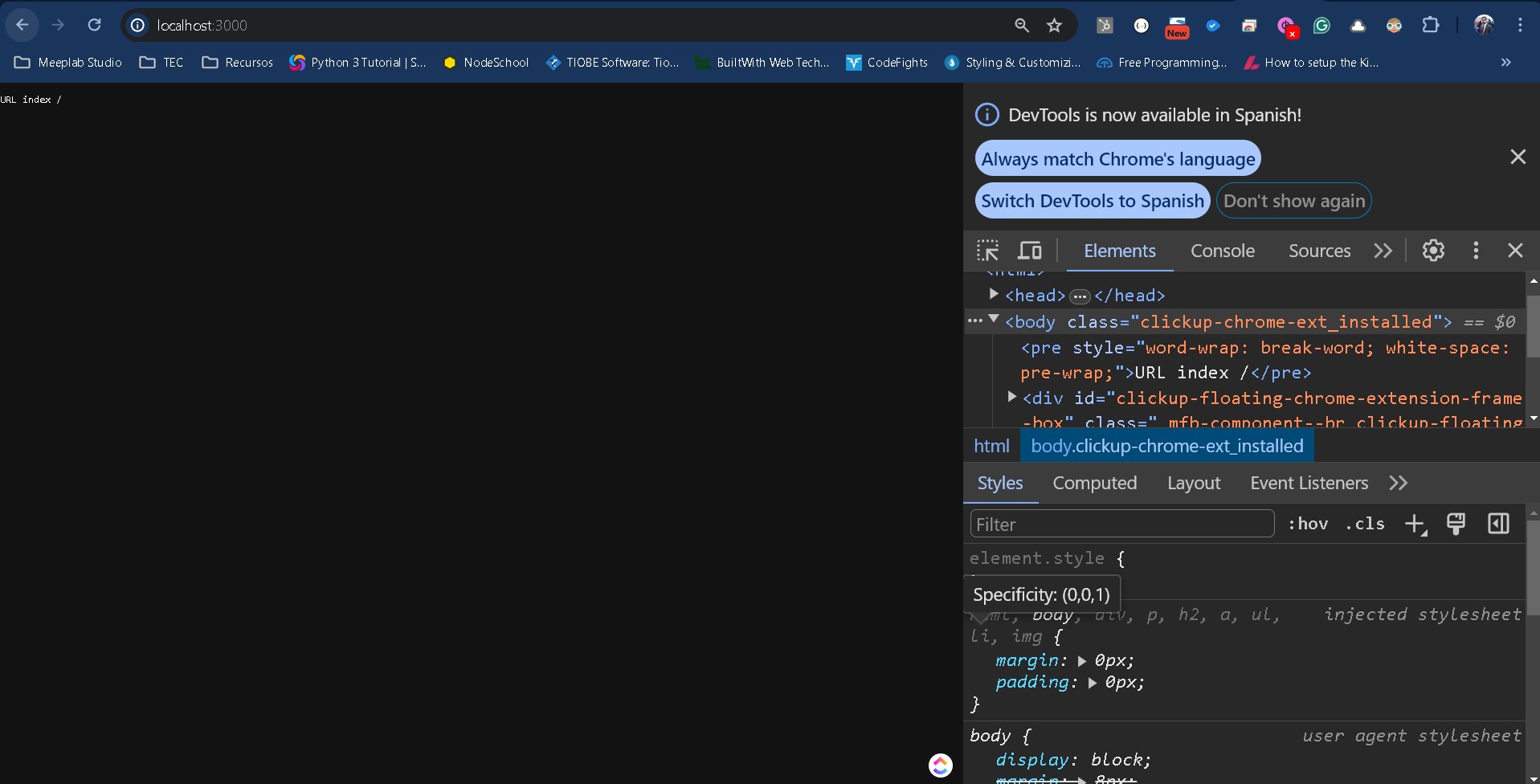Show more DevTools panel tabs
Screen dimensions: 1540x784
tap(1383, 251)
